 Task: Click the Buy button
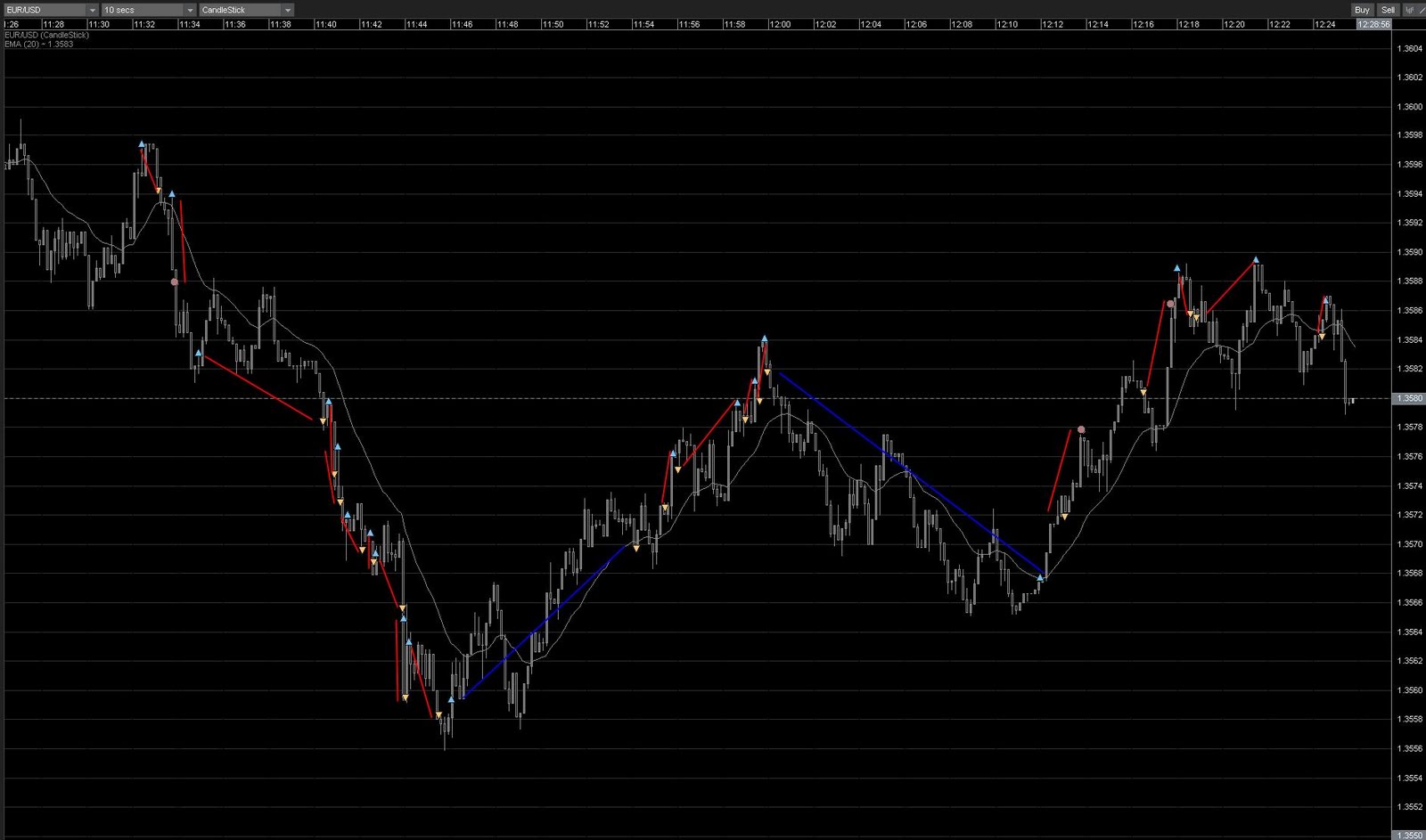tap(1362, 10)
